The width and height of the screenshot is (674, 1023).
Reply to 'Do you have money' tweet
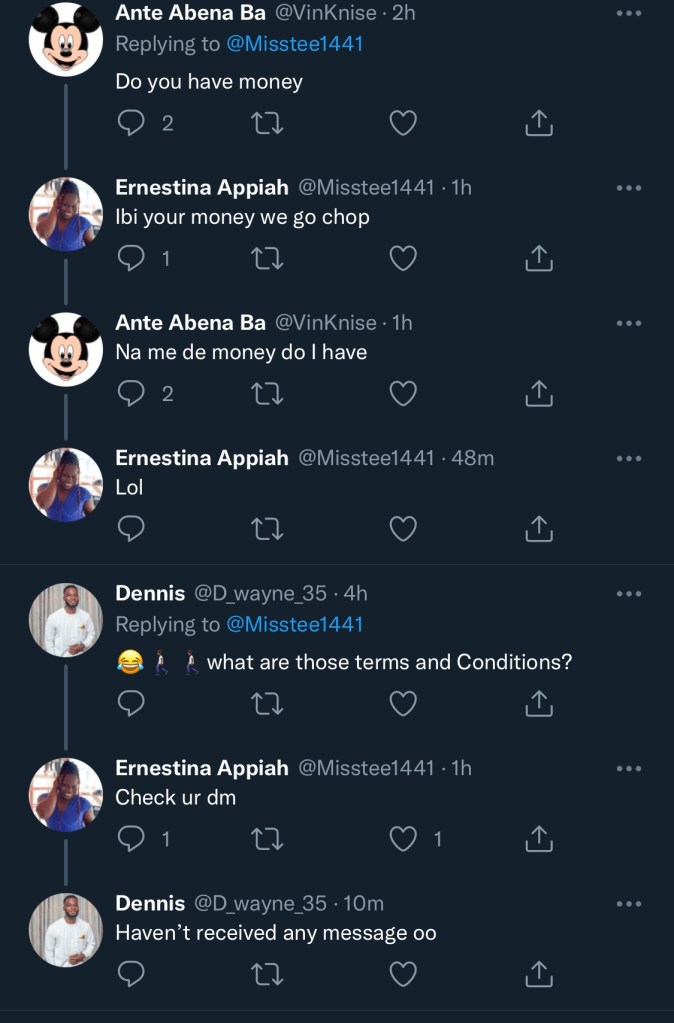(132, 123)
